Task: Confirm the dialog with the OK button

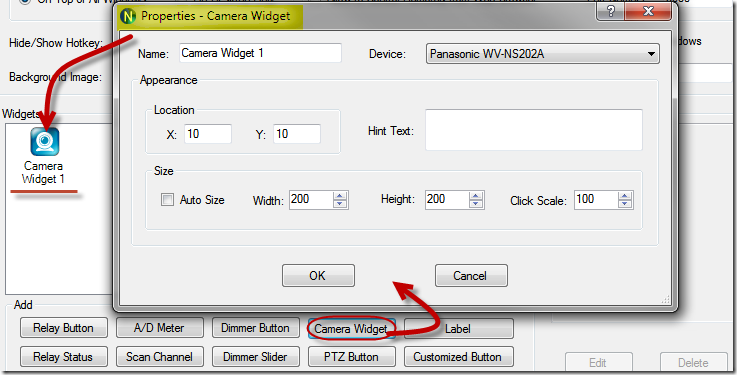Action: (x=318, y=276)
